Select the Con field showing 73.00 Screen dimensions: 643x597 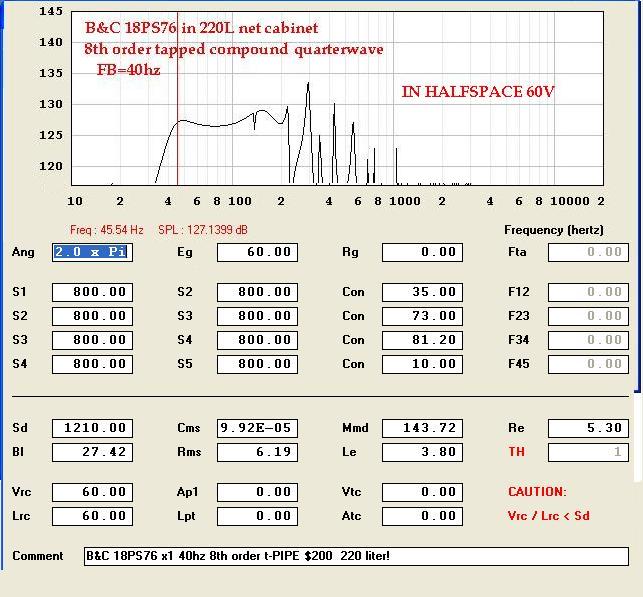pos(422,316)
